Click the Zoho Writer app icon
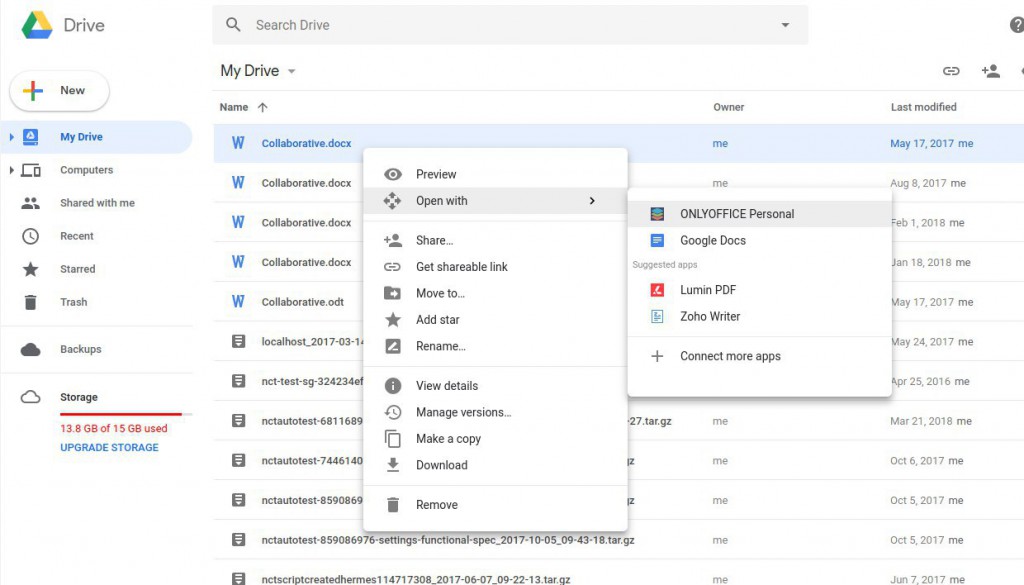This screenshot has width=1024, height=585. (x=657, y=317)
